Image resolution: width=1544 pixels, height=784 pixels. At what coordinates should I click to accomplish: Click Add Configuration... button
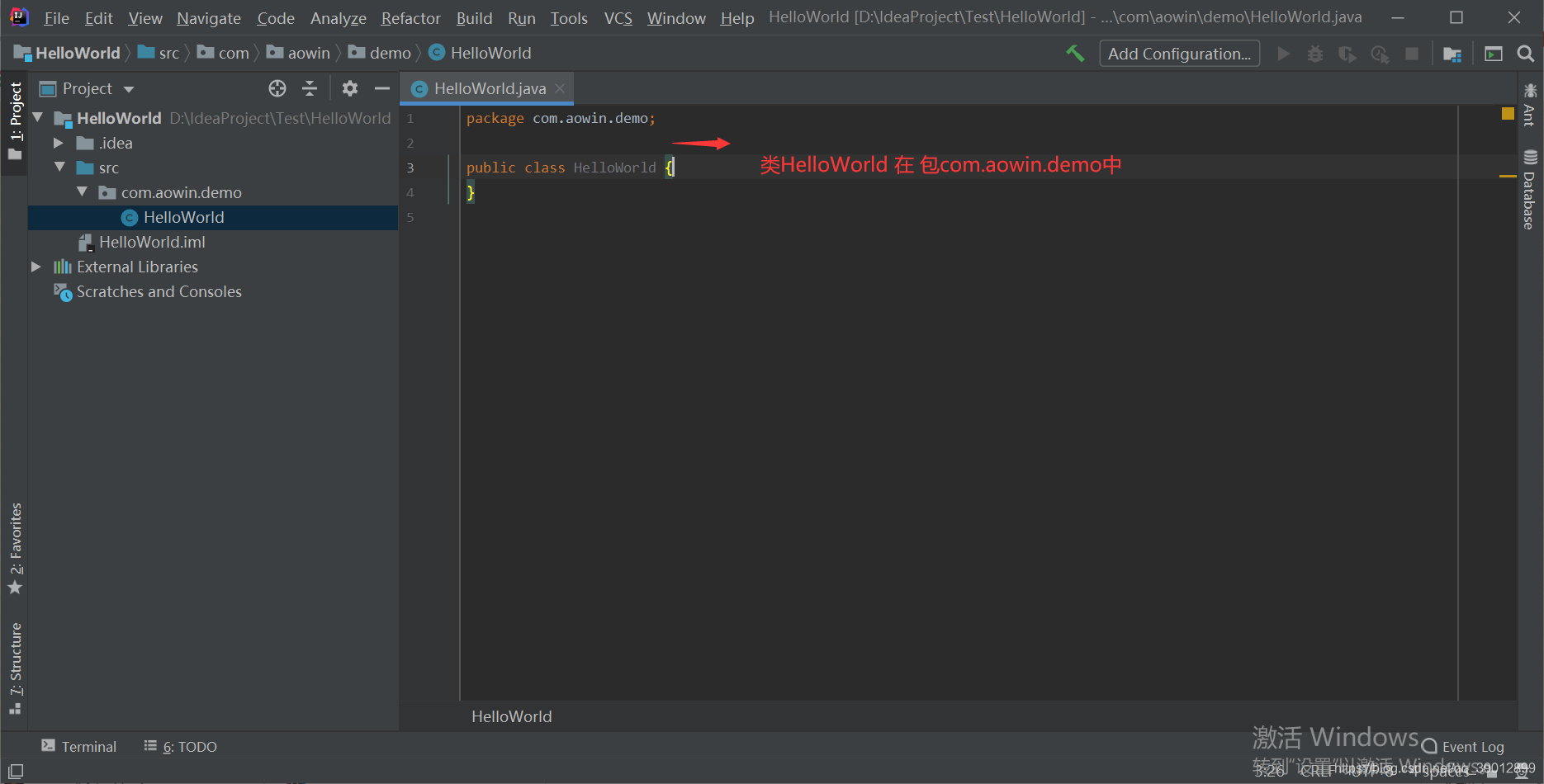pyautogui.click(x=1179, y=54)
